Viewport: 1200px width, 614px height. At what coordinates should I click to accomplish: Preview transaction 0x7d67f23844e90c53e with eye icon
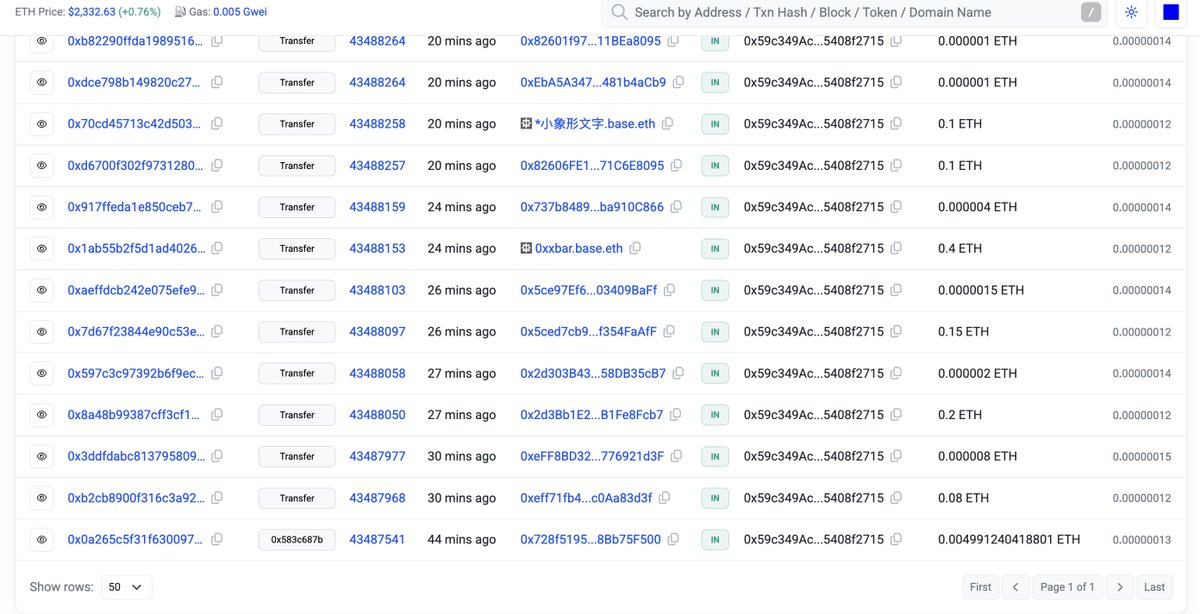coord(41,331)
